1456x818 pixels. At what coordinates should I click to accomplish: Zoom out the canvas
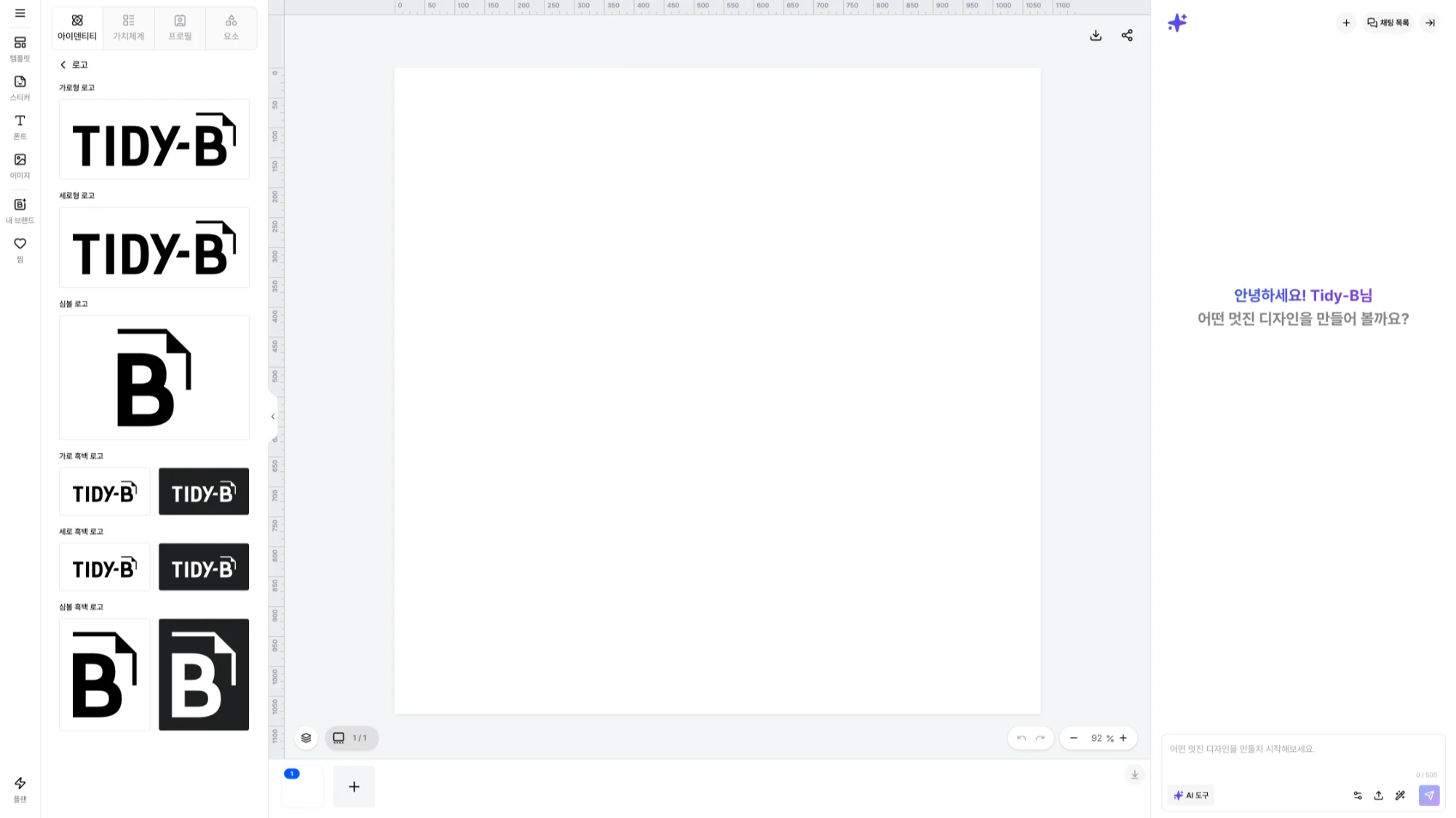(1073, 738)
